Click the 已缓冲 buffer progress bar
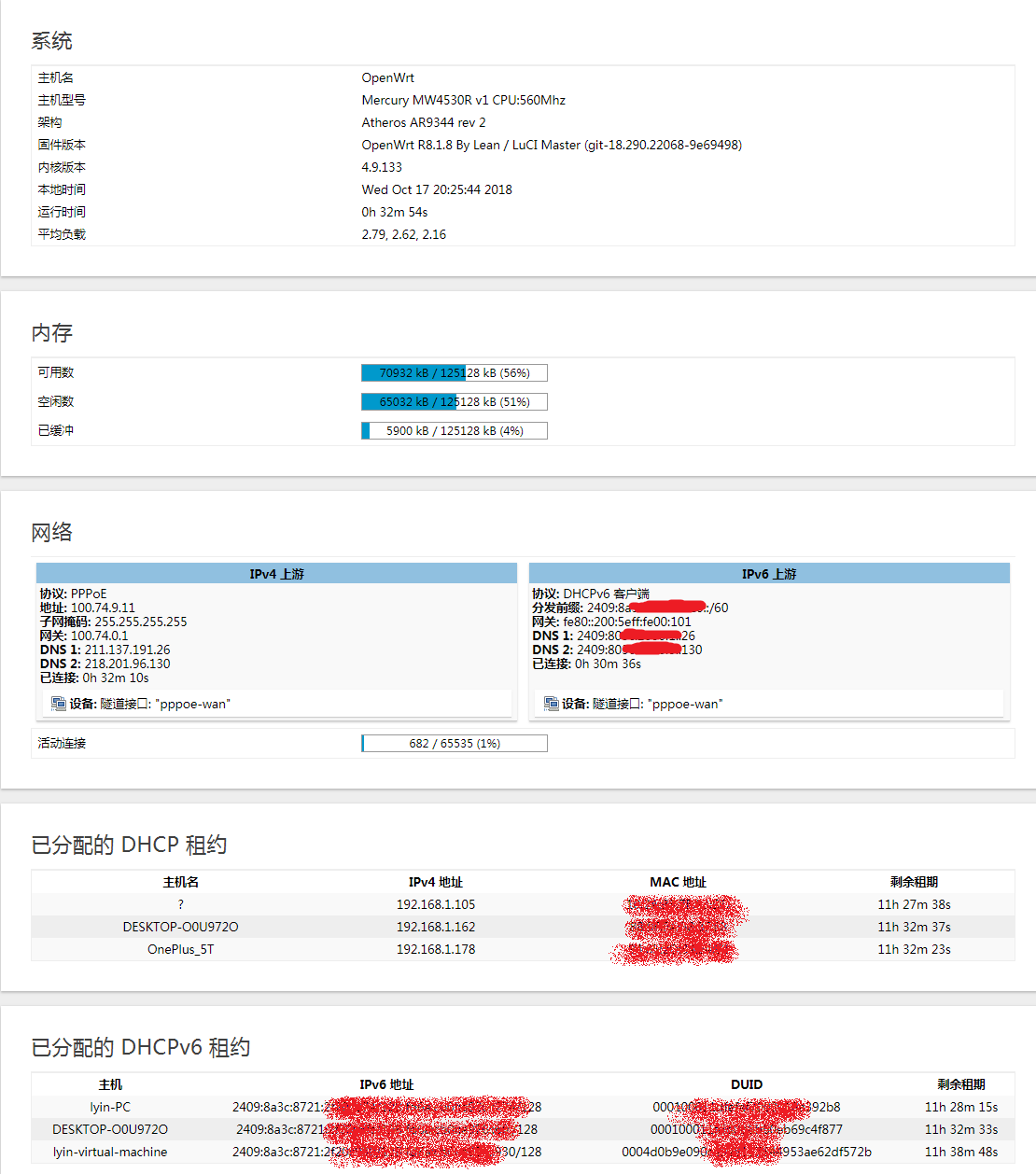This screenshot has width=1036, height=1174. tap(454, 430)
